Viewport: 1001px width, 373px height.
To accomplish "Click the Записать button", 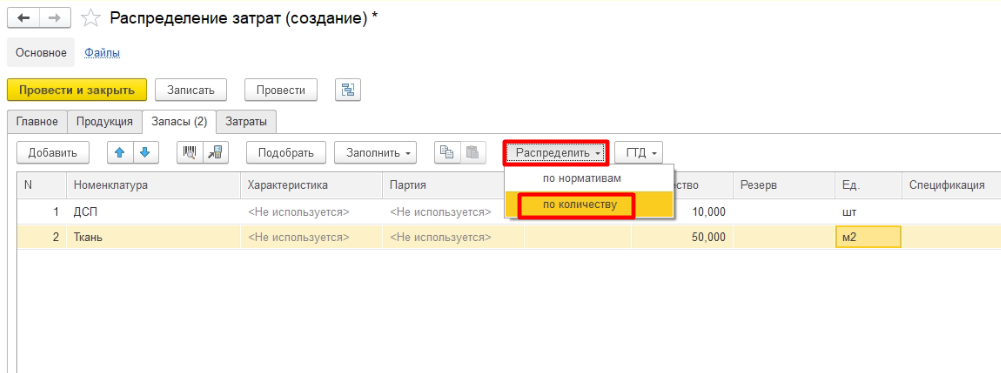I will point(191,90).
